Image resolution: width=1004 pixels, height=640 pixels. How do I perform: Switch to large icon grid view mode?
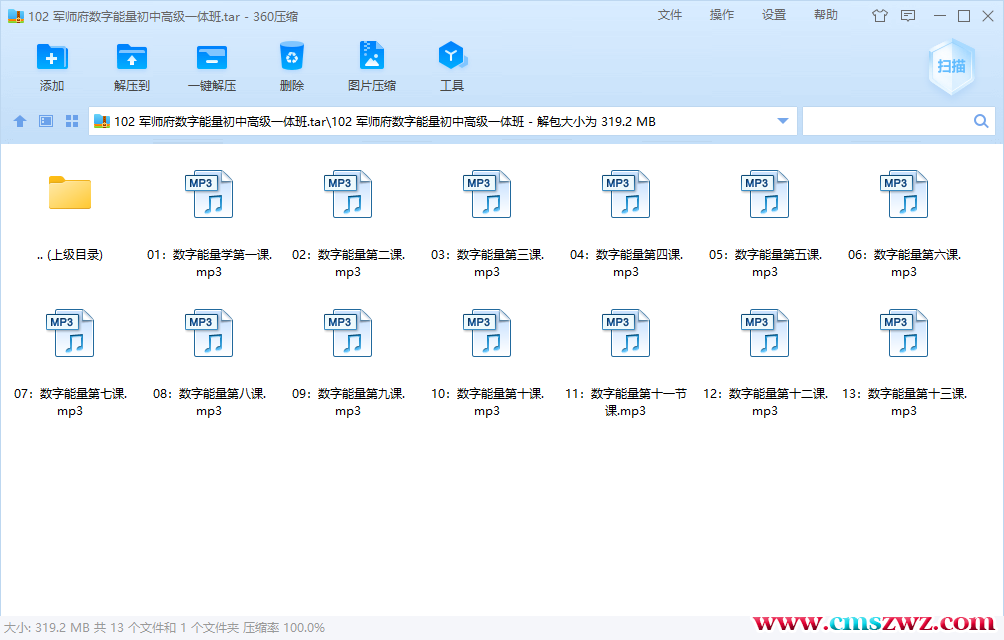[70, 120]
